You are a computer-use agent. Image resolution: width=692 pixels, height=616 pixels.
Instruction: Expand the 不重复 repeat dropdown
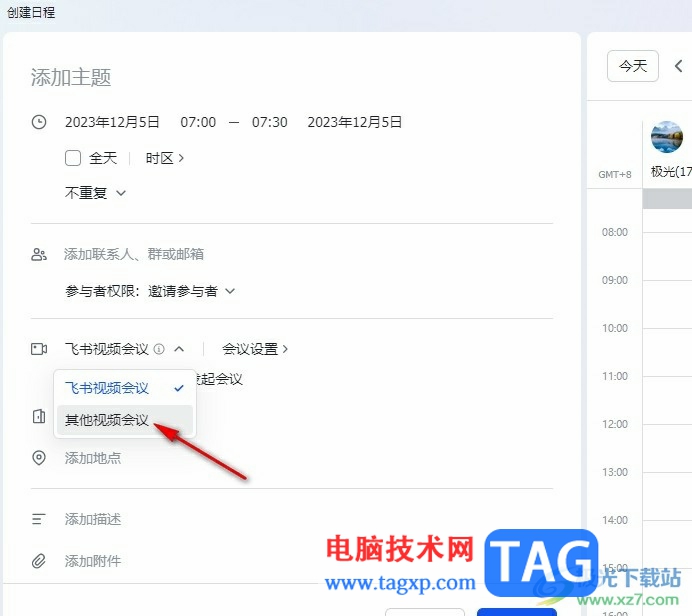[95, 193]
